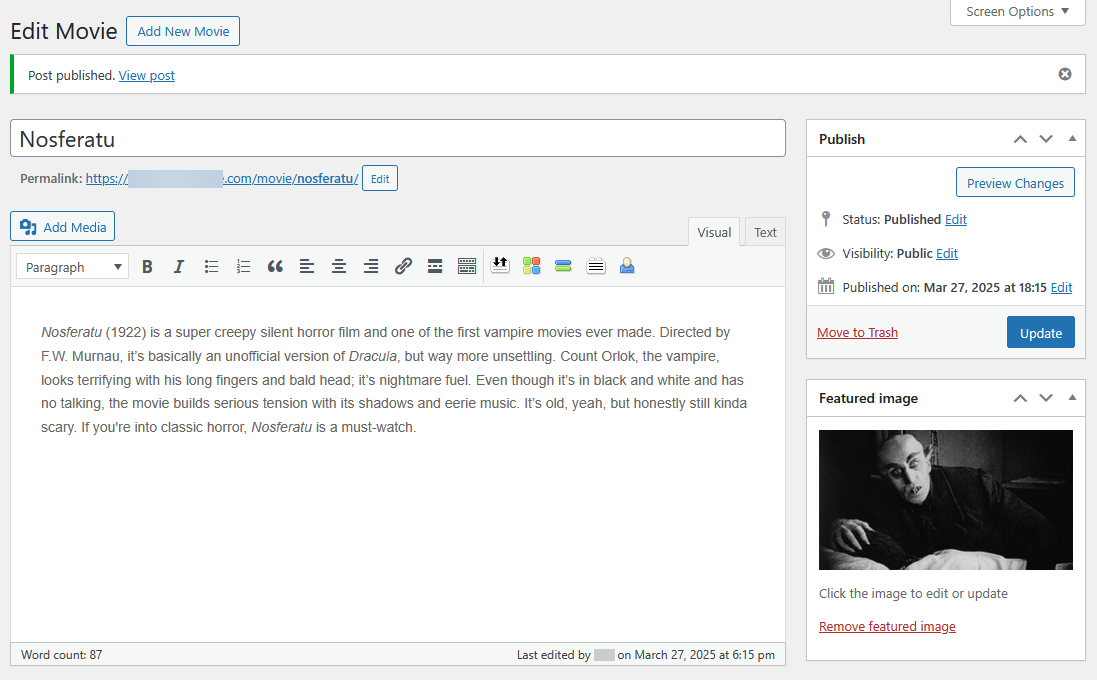The height and width of the screenshot is (680, 1097).
Task: Apply blockquote formatting
Action: click(275, 266)
